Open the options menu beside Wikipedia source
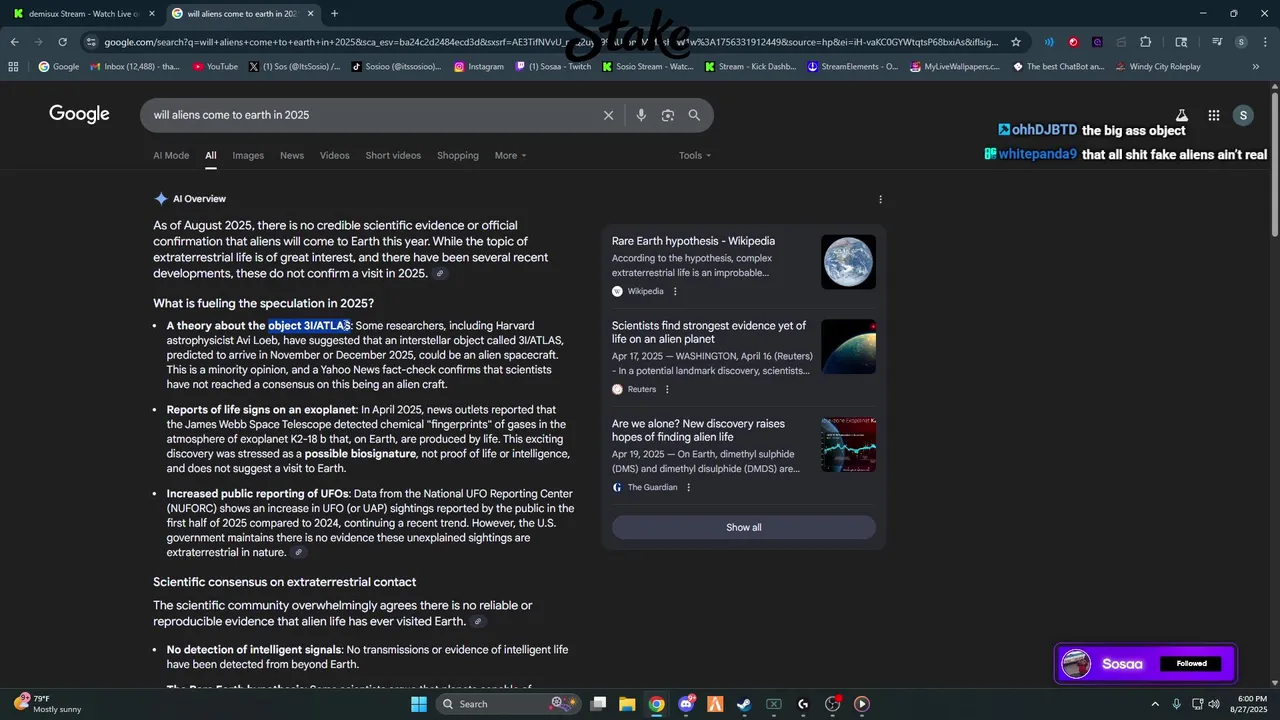1280x720 pixels. [x=675, y=292]
